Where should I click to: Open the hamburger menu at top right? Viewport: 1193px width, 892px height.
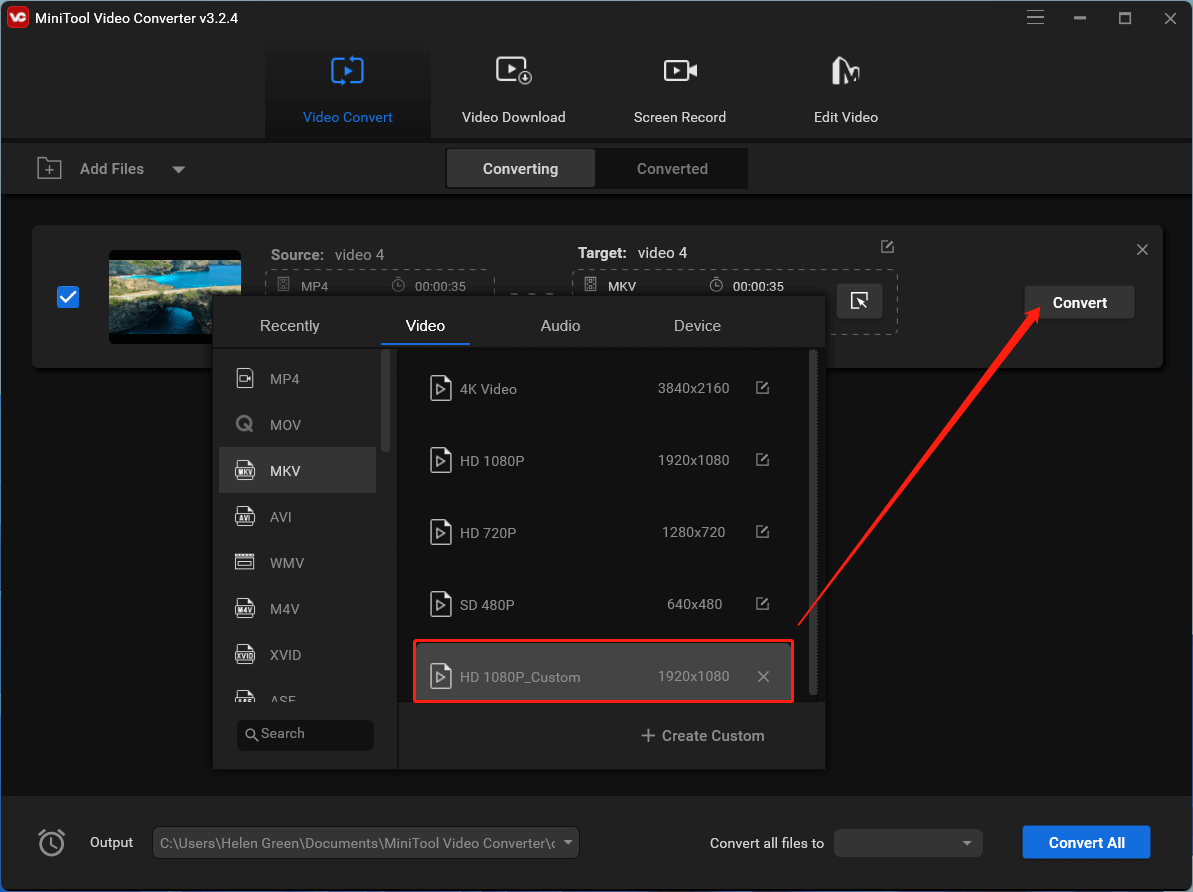[1035, 17]
